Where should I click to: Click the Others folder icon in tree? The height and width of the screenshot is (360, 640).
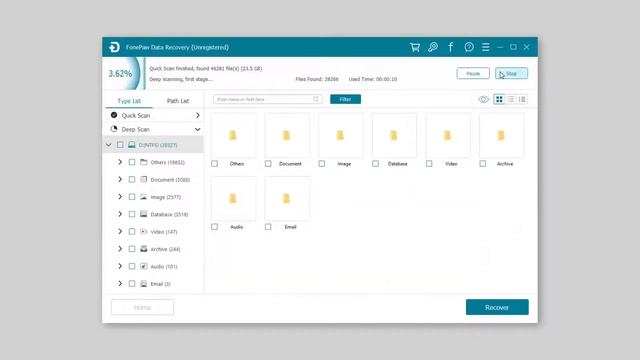tap(144, 162)
